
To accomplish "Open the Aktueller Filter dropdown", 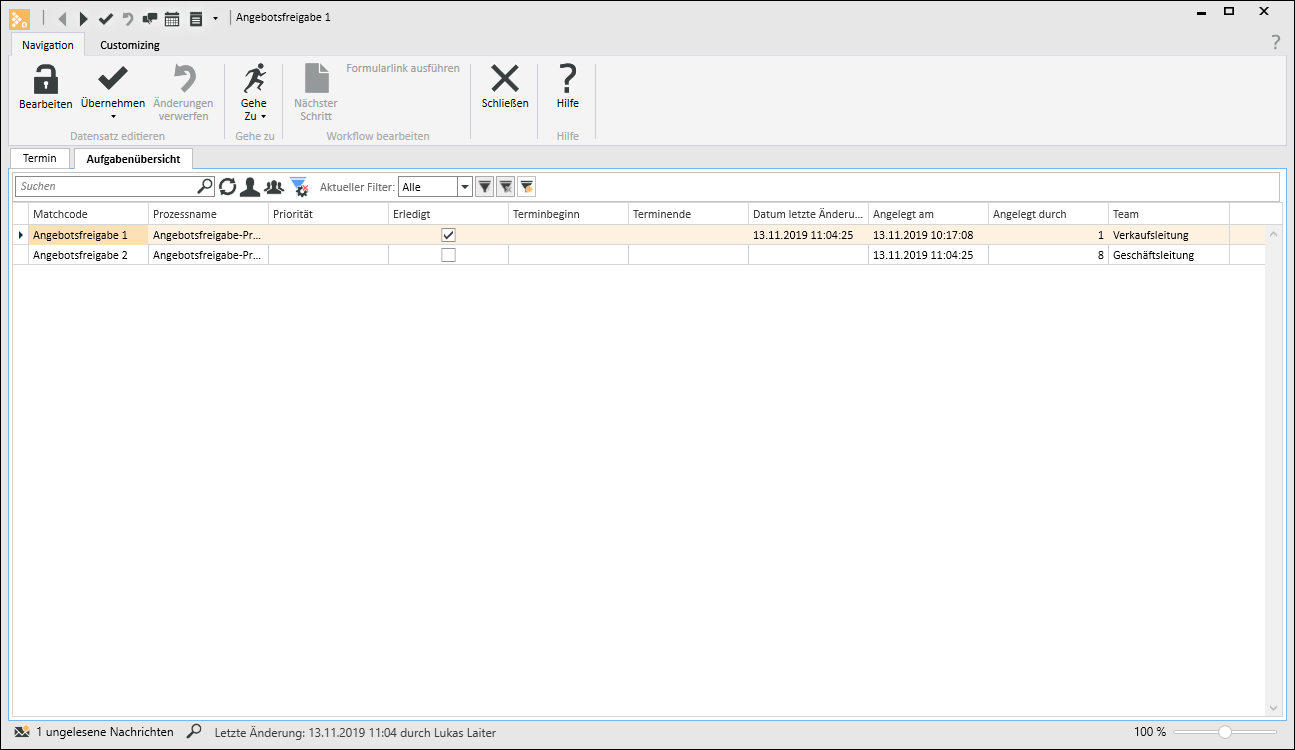I will (x=465, y=187).
